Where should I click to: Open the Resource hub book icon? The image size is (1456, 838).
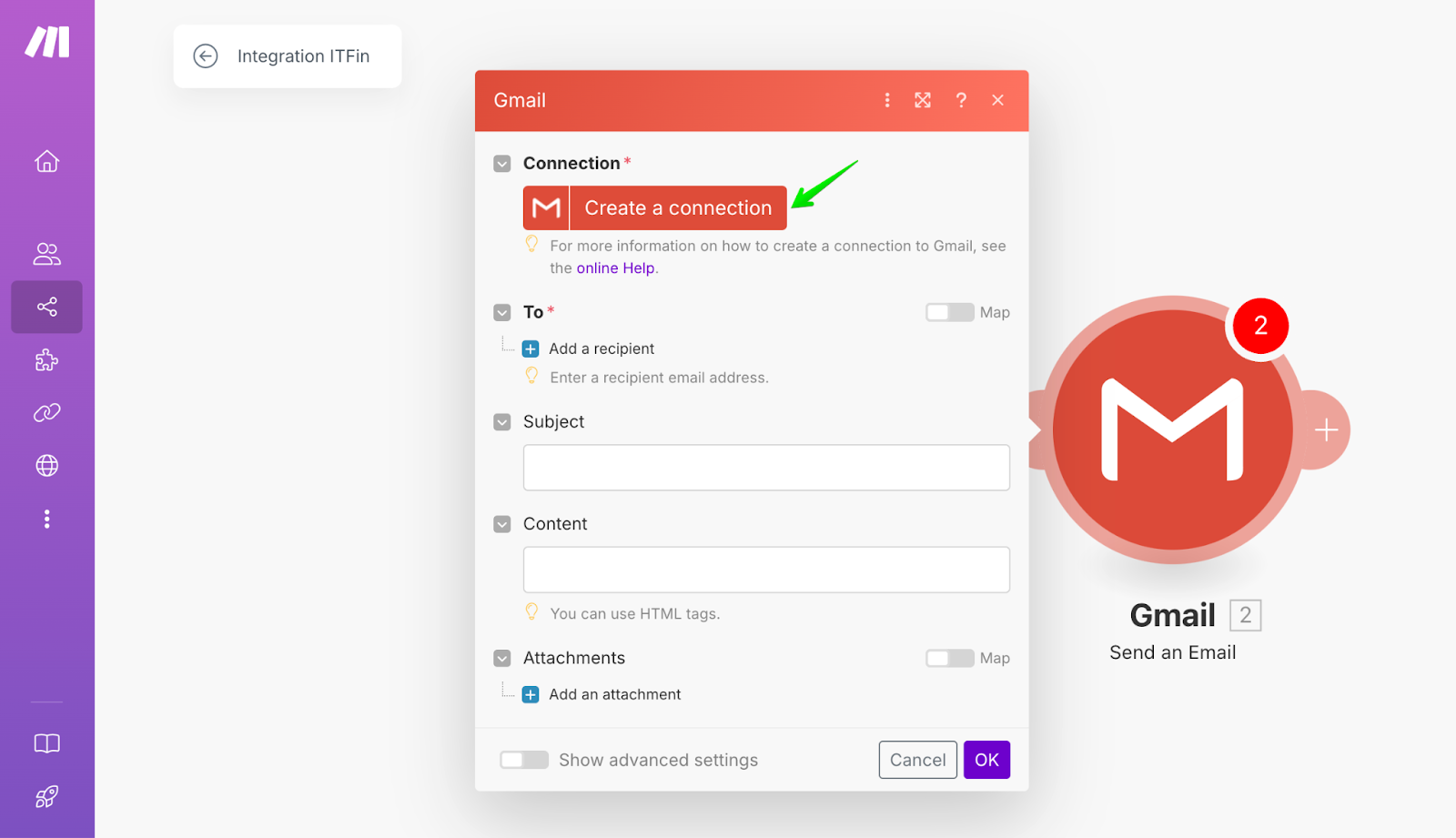coord(47,743)
